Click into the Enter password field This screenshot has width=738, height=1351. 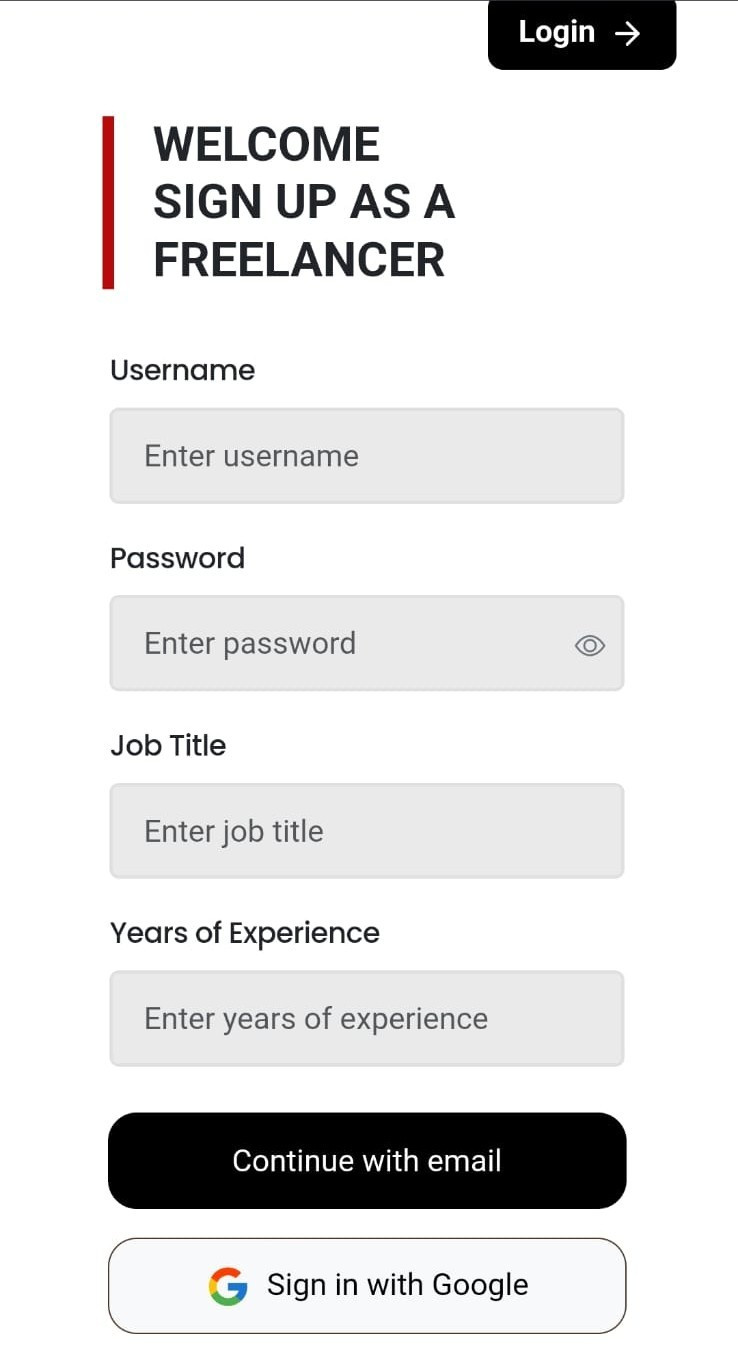click(x=340, y=644)
